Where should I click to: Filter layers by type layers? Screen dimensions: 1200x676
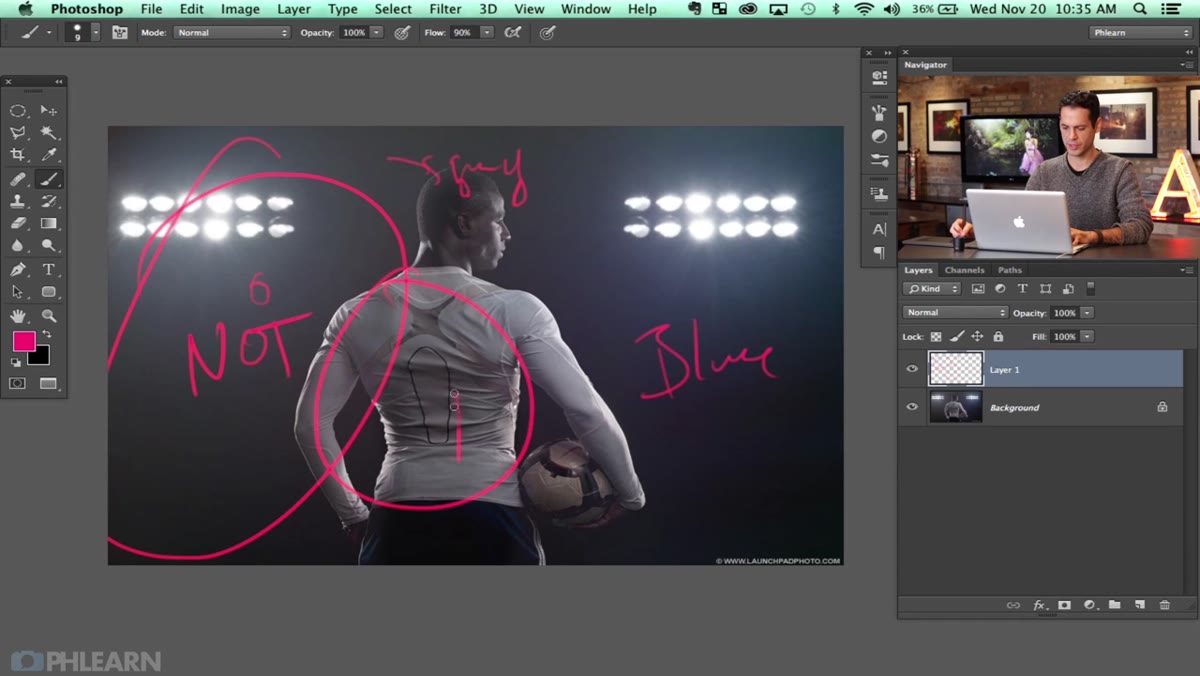coord(1023,289)
